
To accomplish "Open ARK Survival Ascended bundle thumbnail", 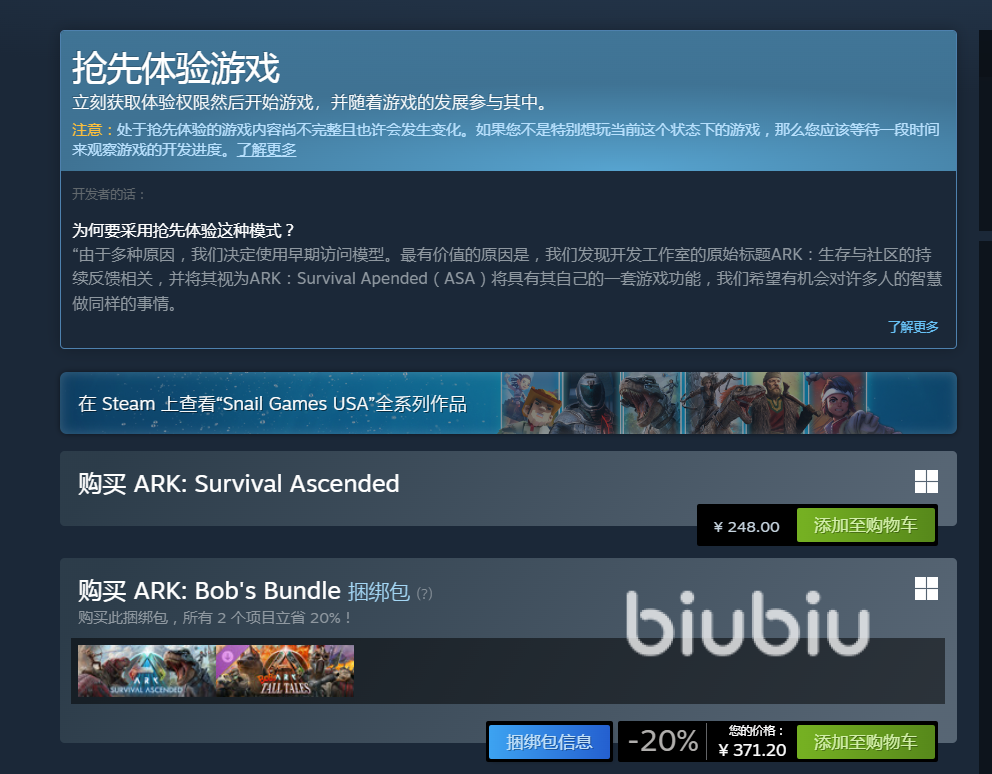I will point(146,671).
